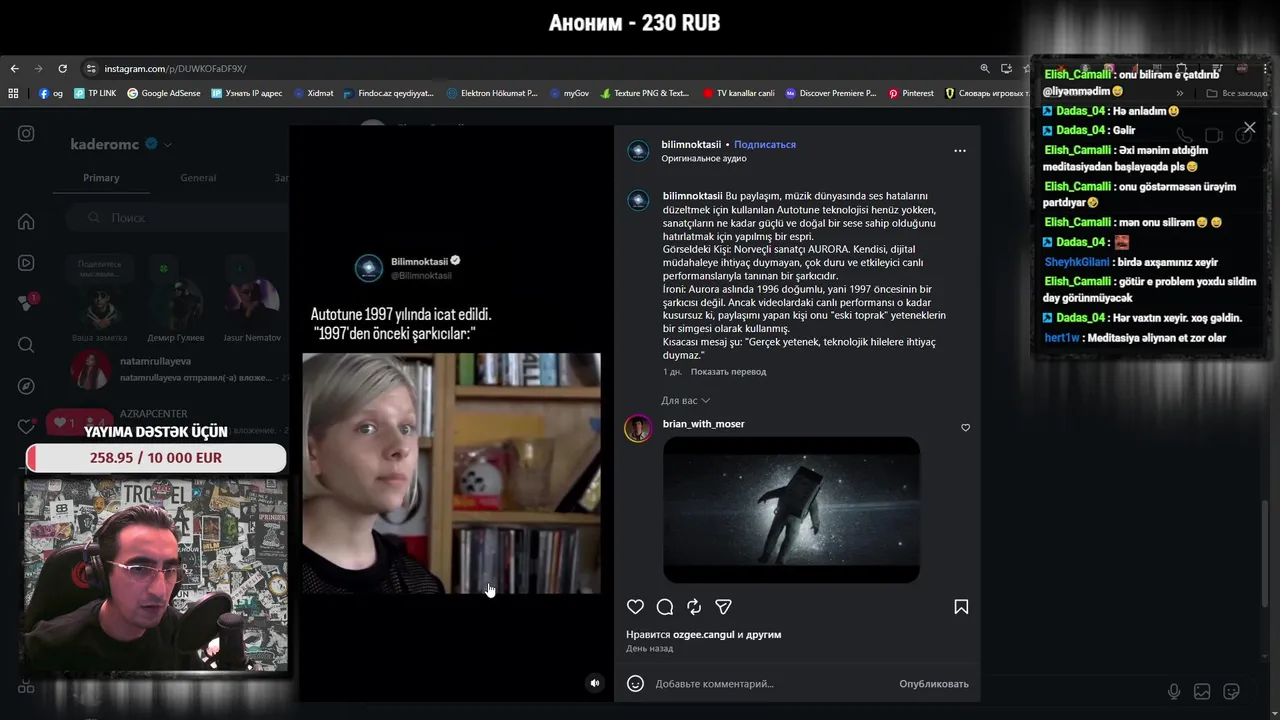This screenshot has height=720, width=1280.
Task: Click the repost arrows icon under the post
Action: coord(694,607)
